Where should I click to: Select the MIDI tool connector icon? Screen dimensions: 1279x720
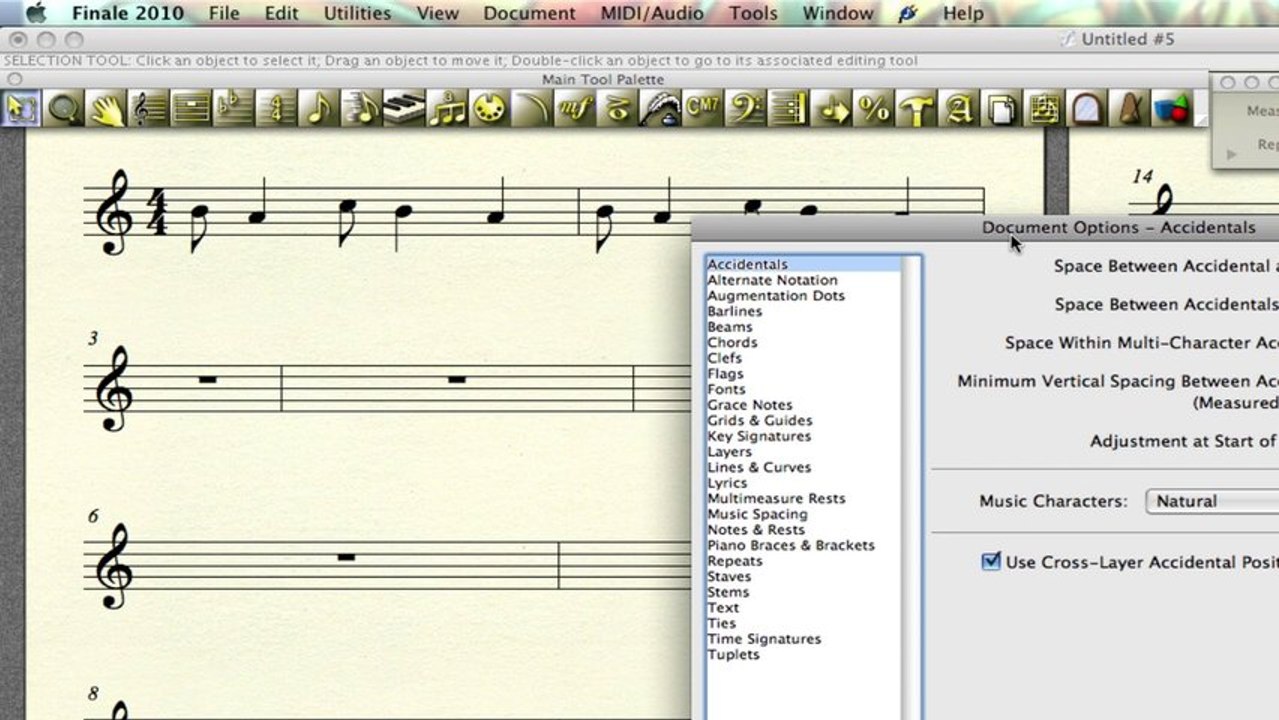(488, 108)
